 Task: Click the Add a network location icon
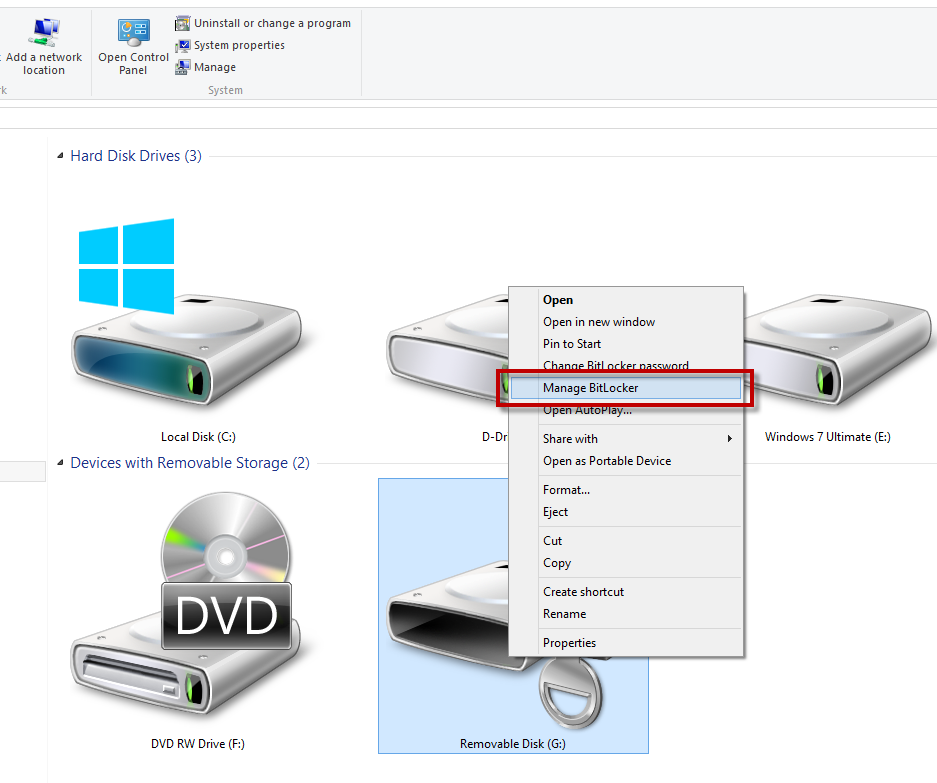pyautogui.click(x=45, y=32)
